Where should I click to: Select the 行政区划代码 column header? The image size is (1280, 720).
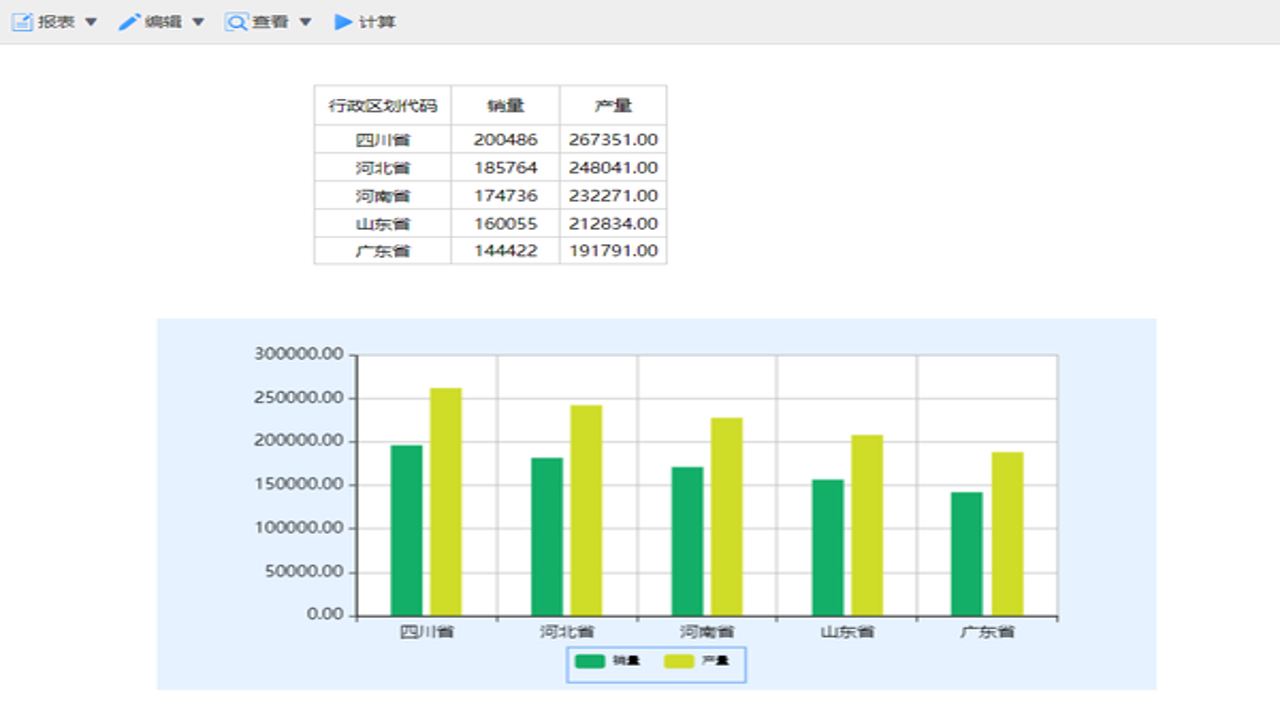pos(383,105)
